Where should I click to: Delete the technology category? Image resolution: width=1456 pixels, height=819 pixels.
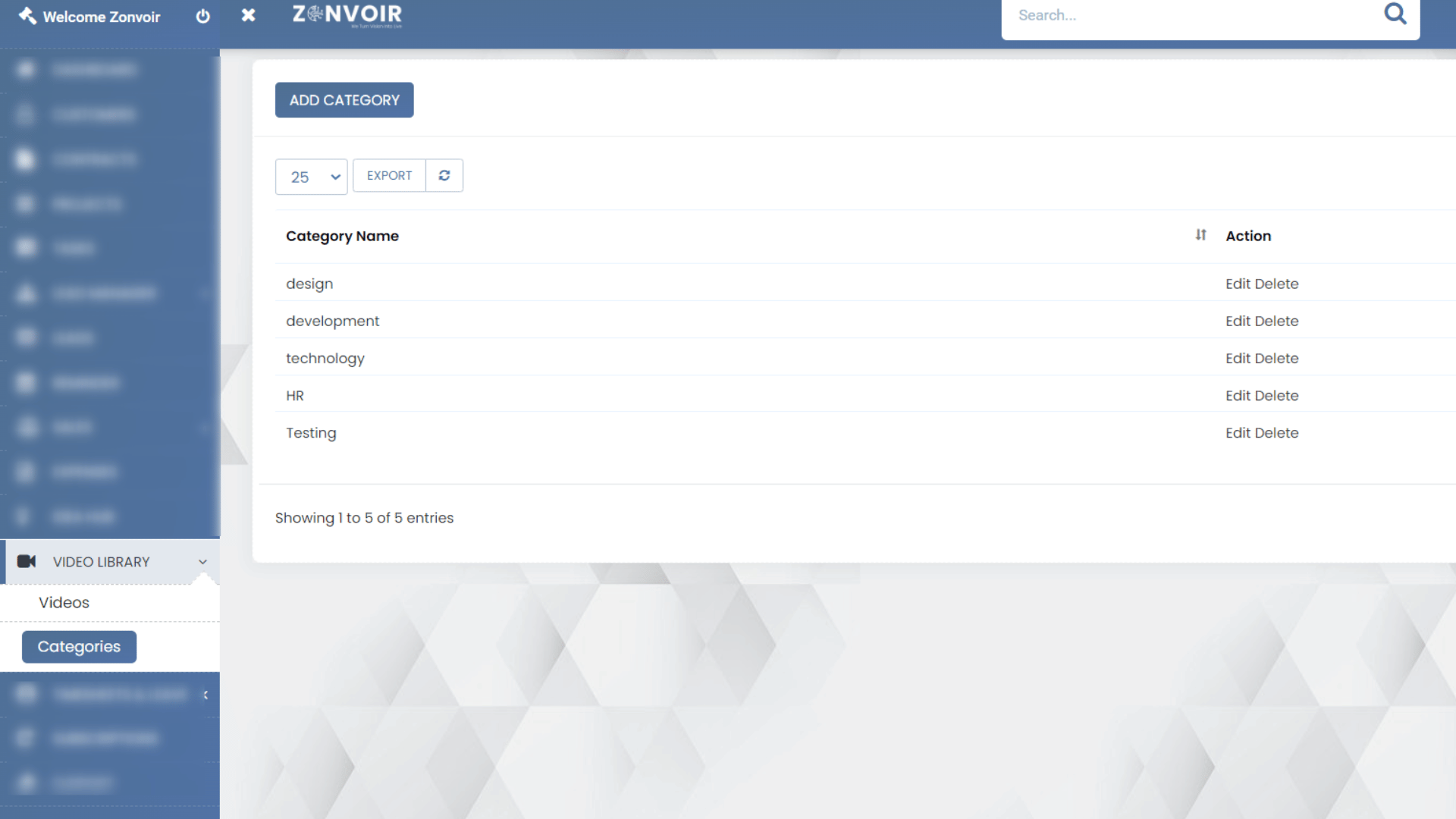click(x=1276, y=358)
